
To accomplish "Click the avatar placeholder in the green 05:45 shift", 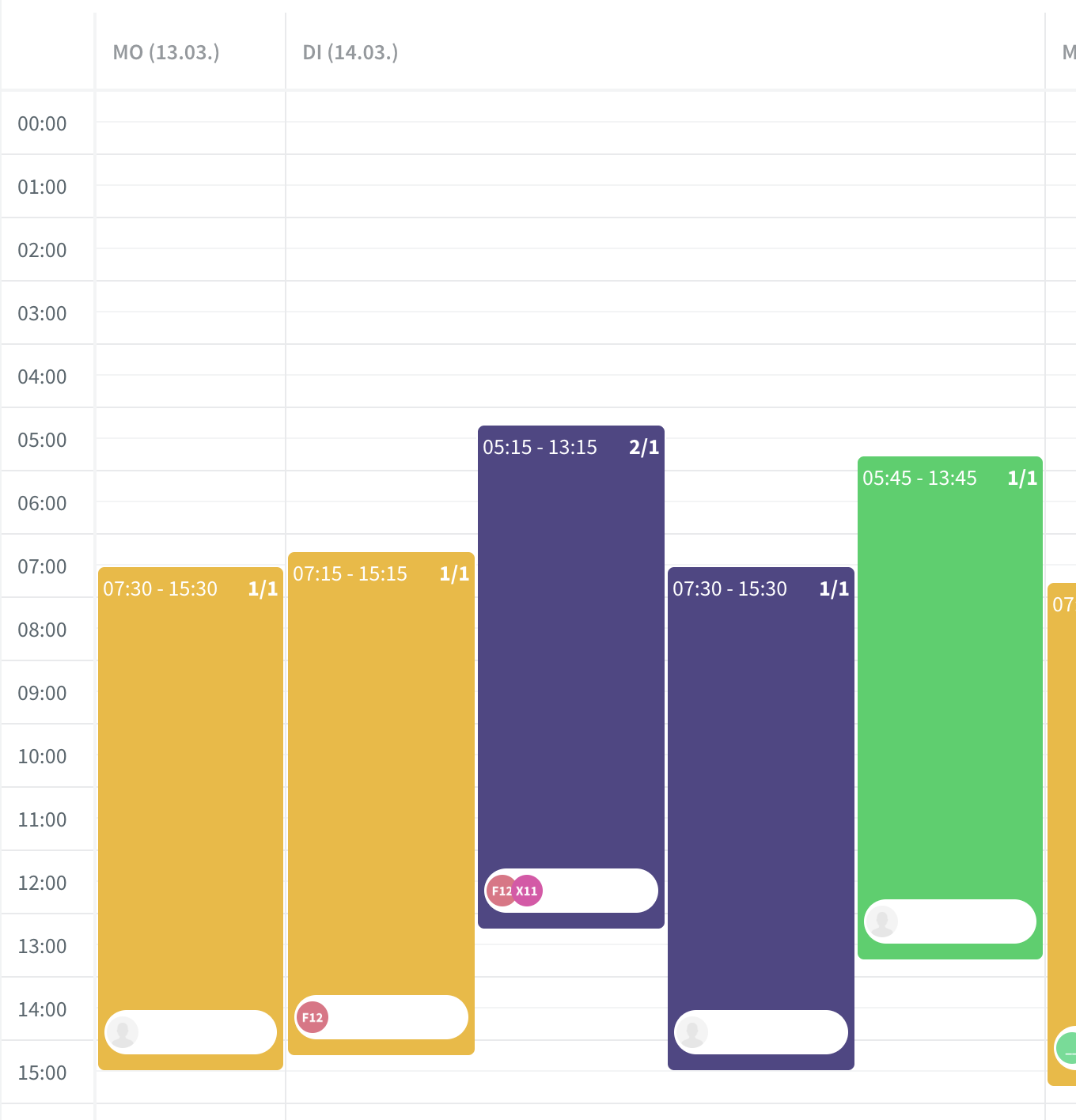I will 883,921.
